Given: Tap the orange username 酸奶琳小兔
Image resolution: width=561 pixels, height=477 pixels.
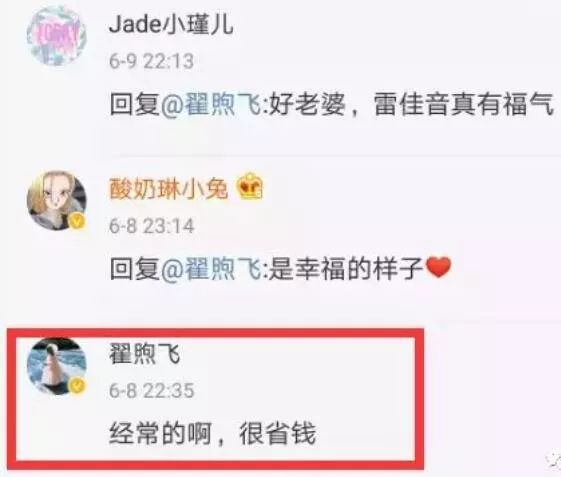Looking at the screenshot, I should coord(169,188).
